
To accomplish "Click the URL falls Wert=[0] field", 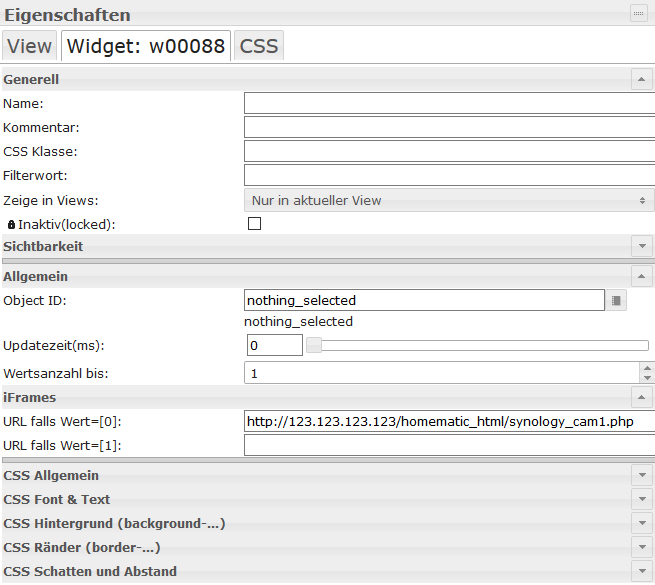I will tap(449, 421).
